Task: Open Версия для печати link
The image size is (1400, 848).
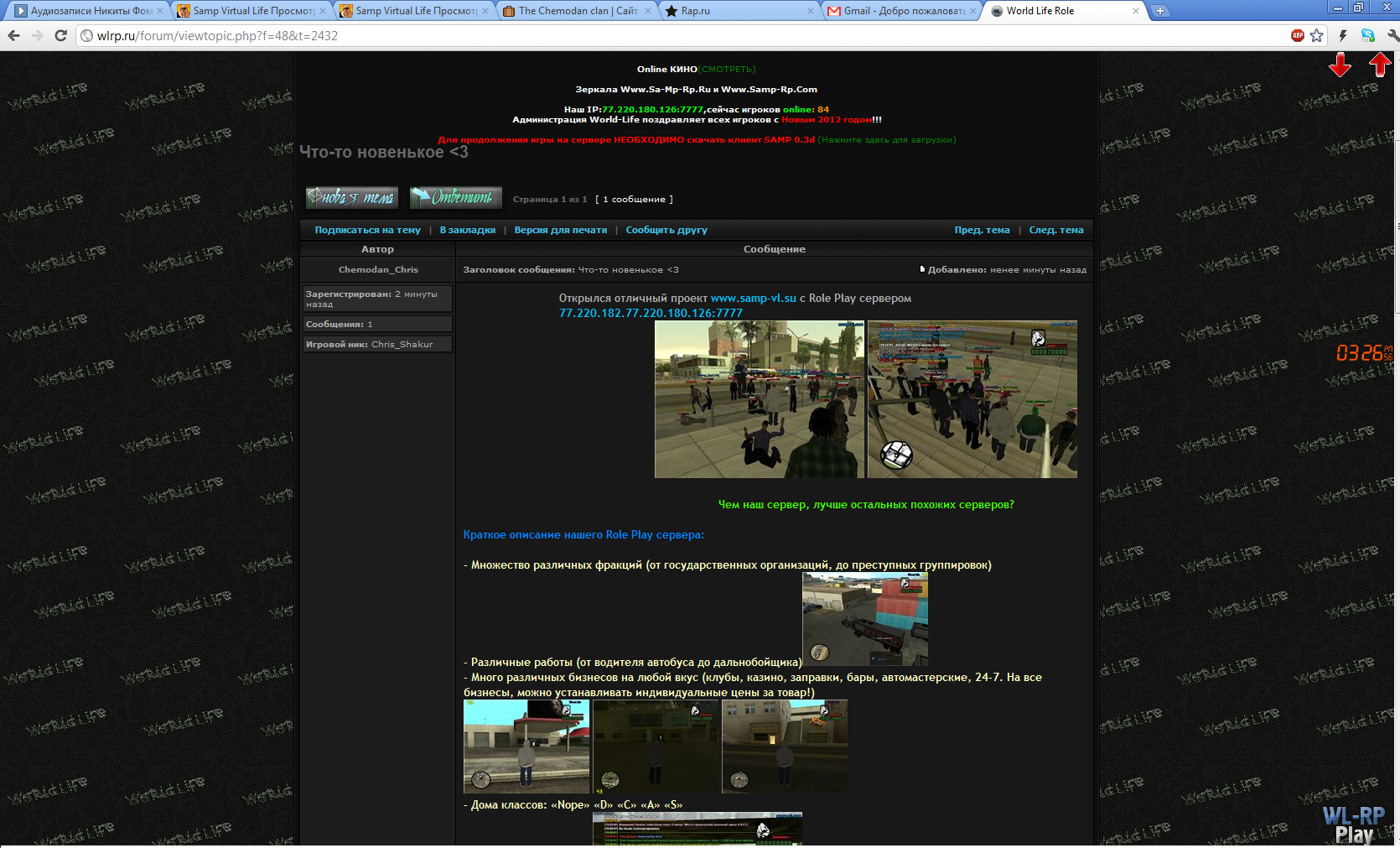Action: (561, 230)
